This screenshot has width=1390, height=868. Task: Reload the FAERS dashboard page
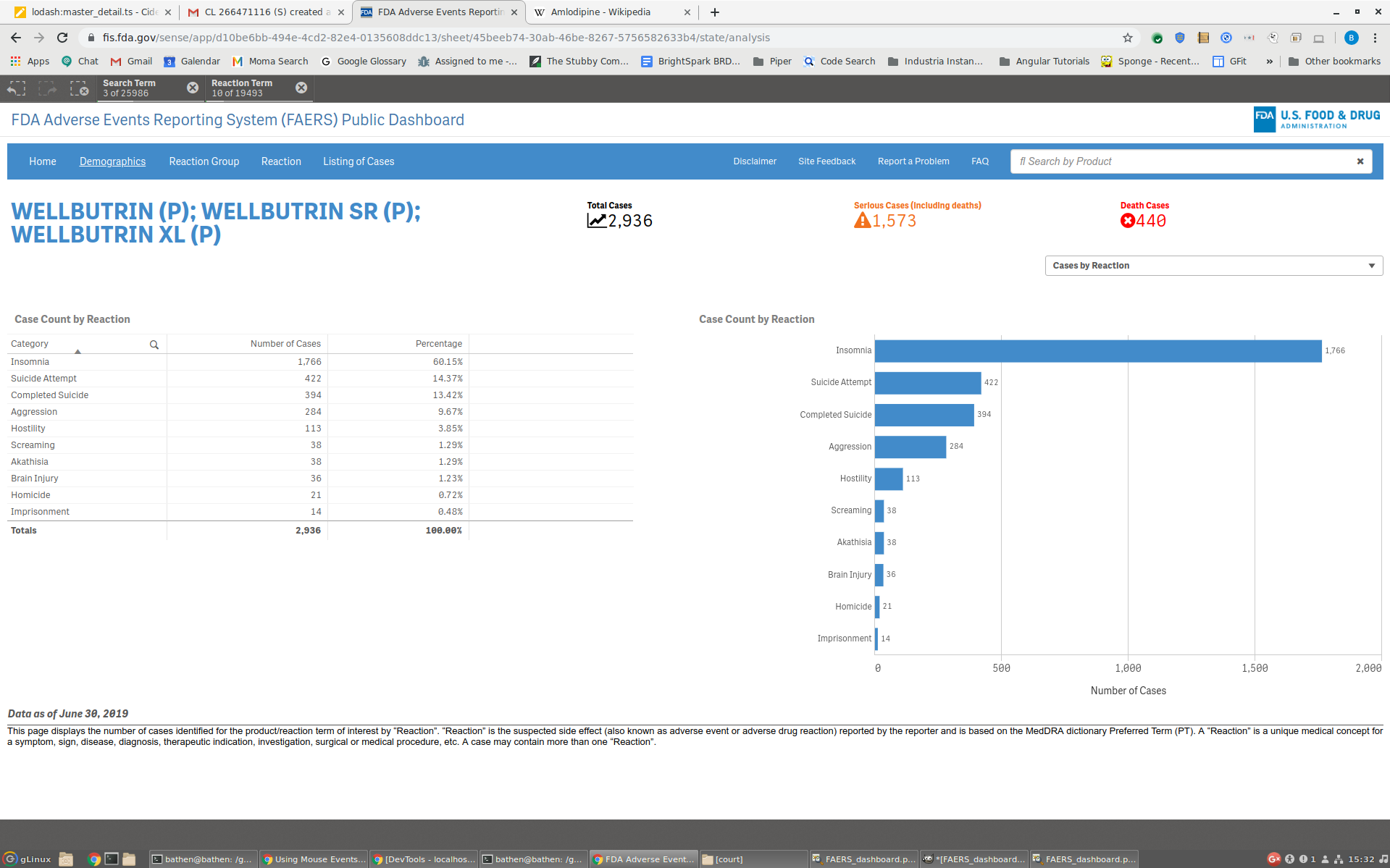point(62,38)
